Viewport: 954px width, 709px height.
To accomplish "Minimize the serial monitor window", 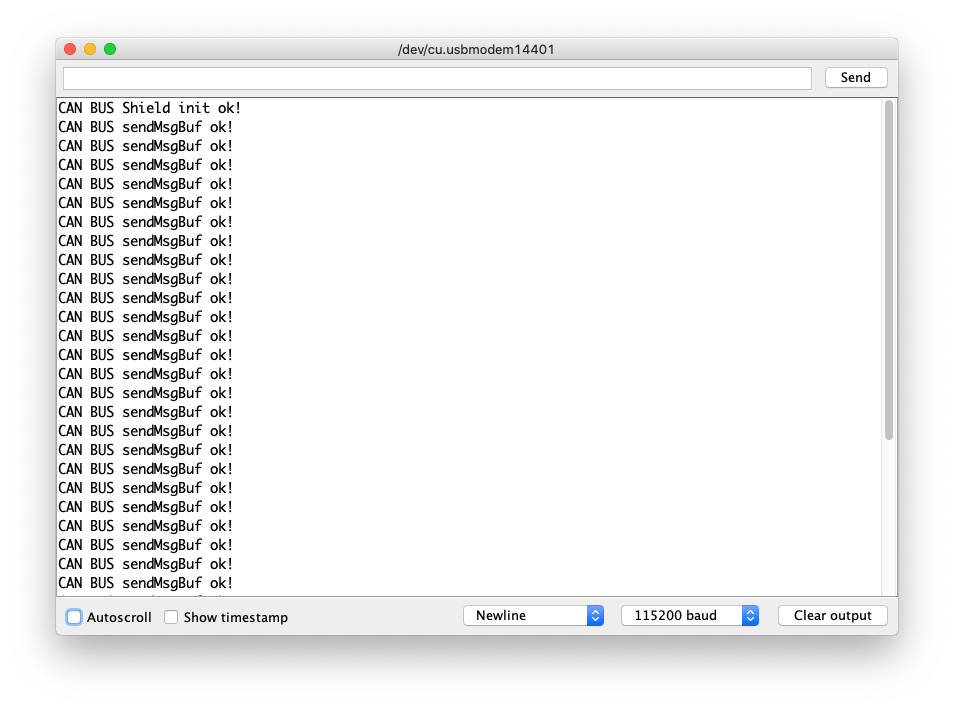I will (90, 49).
